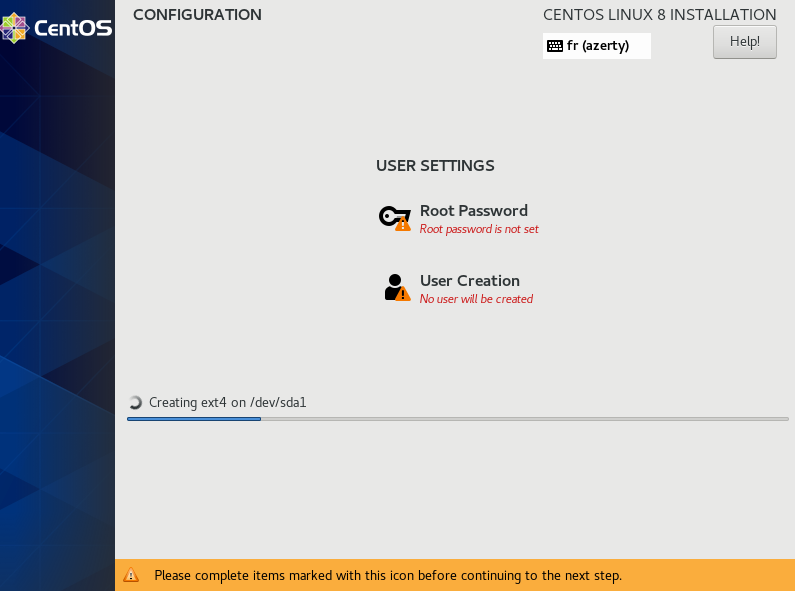
Task: Click the progress spinner icon
Action: (x=136, y=403)
